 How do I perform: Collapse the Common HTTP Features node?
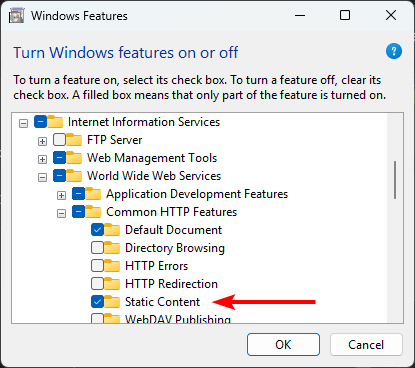point(61,213)
